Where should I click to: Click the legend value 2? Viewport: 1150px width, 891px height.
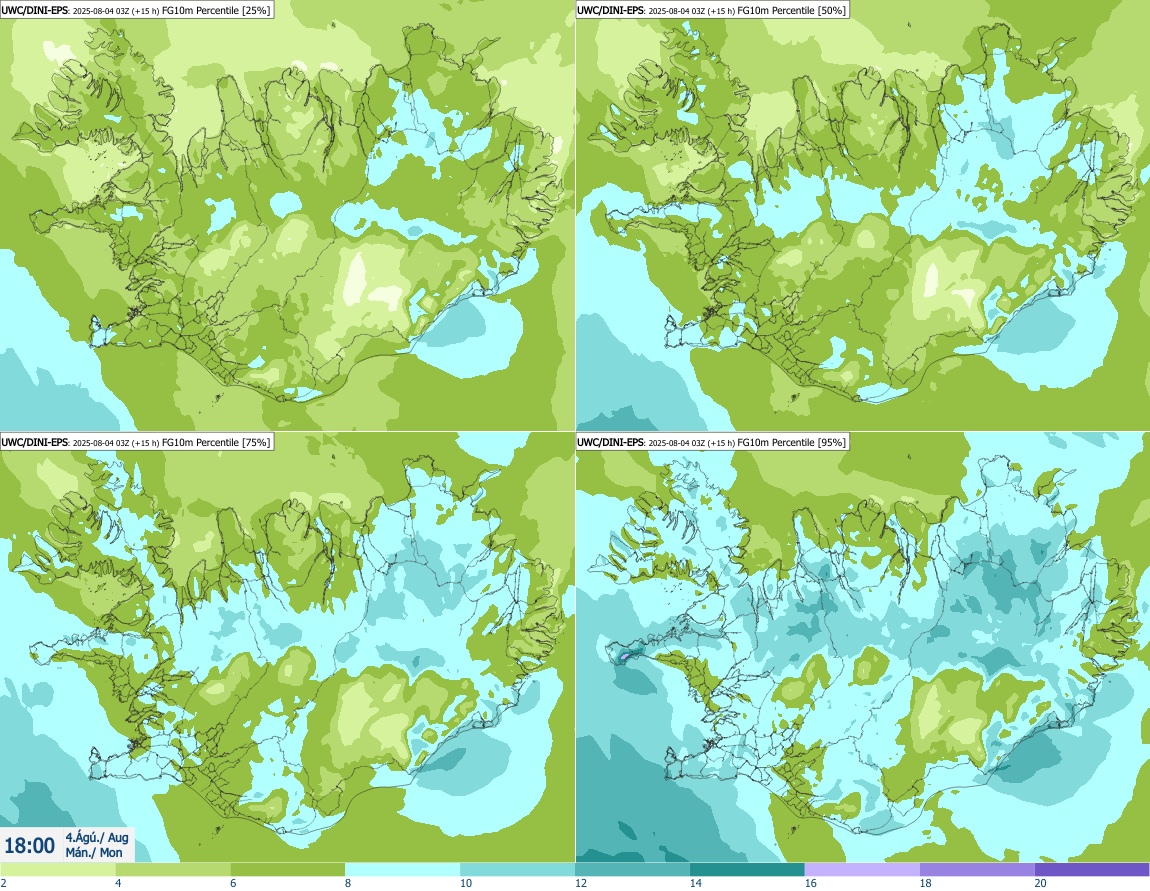click(x=4, y=884)
